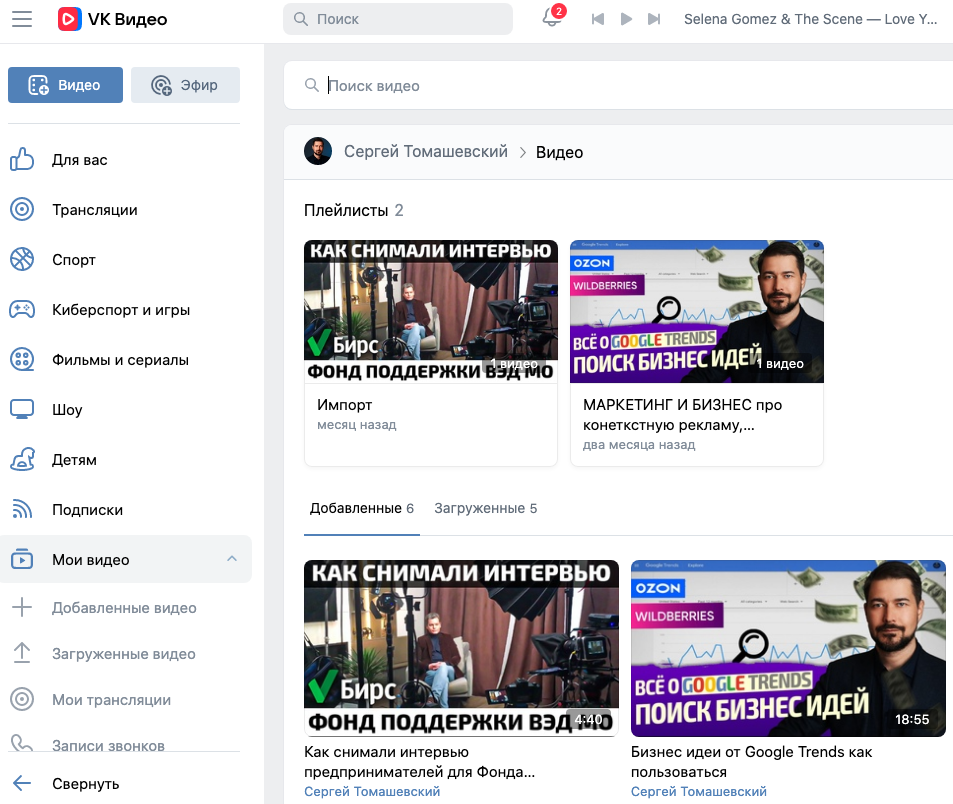The image size is (953, 804).
Task: Play Google Trends video thumbnail 18:55
Action: click(x=788, y=648)
